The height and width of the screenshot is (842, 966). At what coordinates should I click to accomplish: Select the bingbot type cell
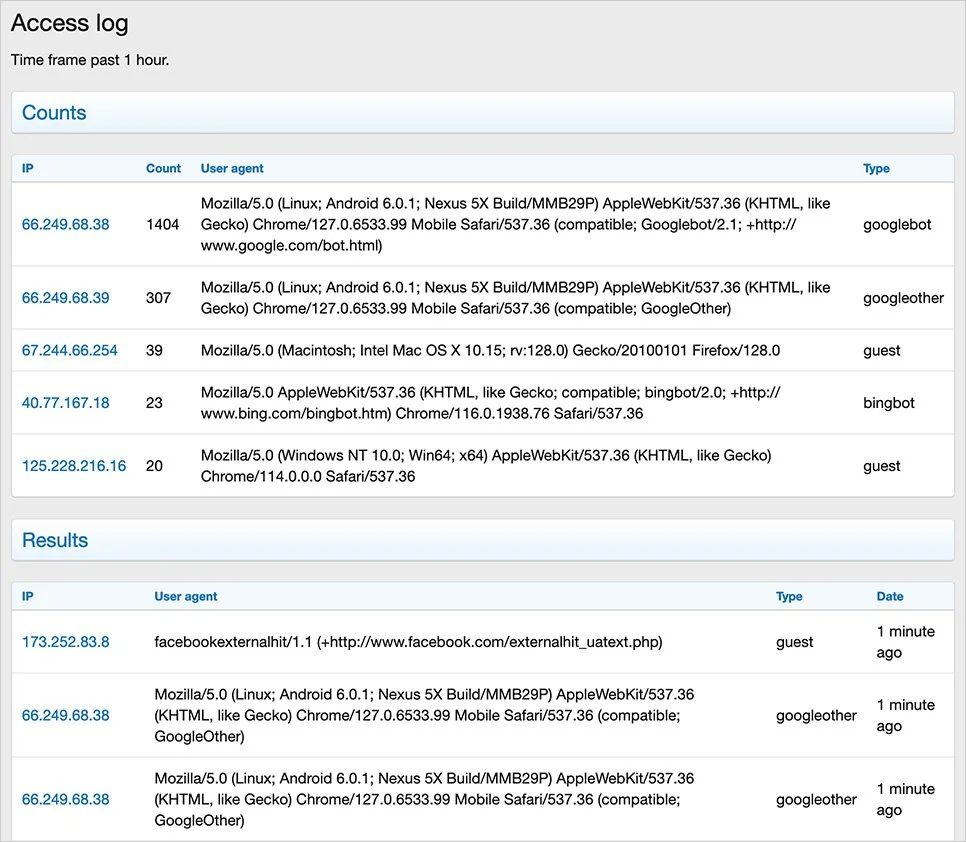tap(889, 403)
